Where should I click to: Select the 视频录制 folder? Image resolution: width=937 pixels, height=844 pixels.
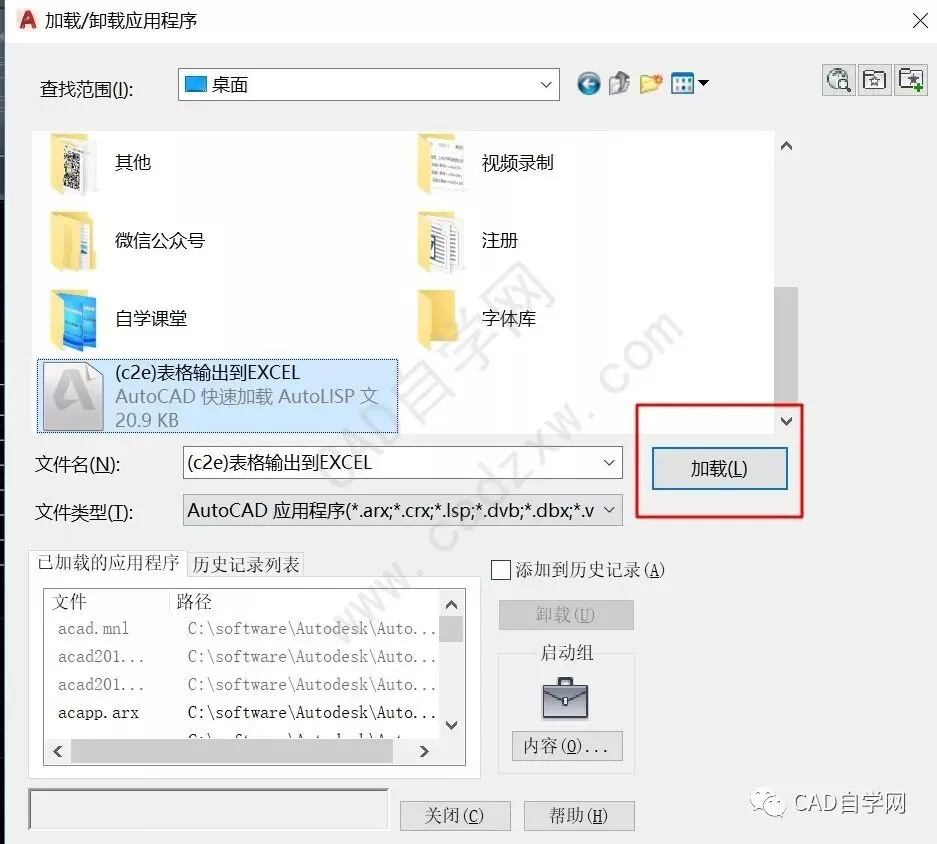click(x=486, y=163)
